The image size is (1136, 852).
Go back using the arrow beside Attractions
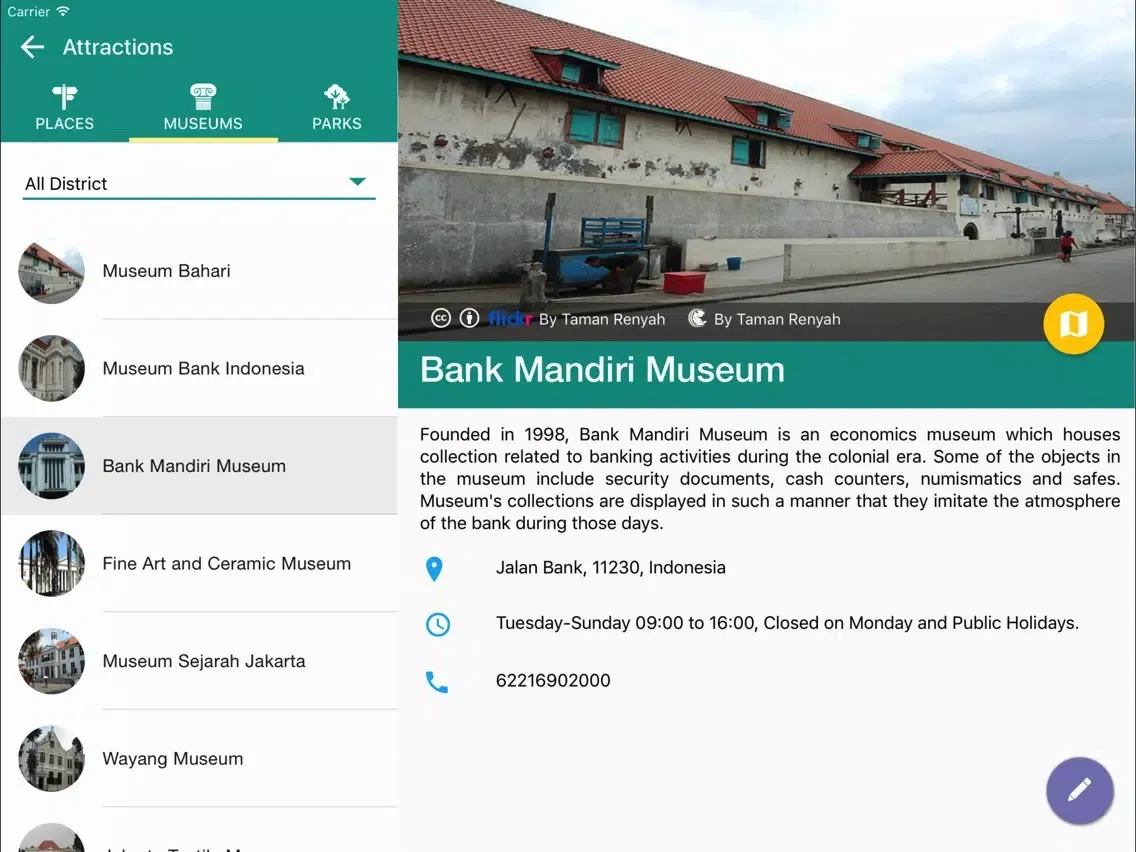33,47
